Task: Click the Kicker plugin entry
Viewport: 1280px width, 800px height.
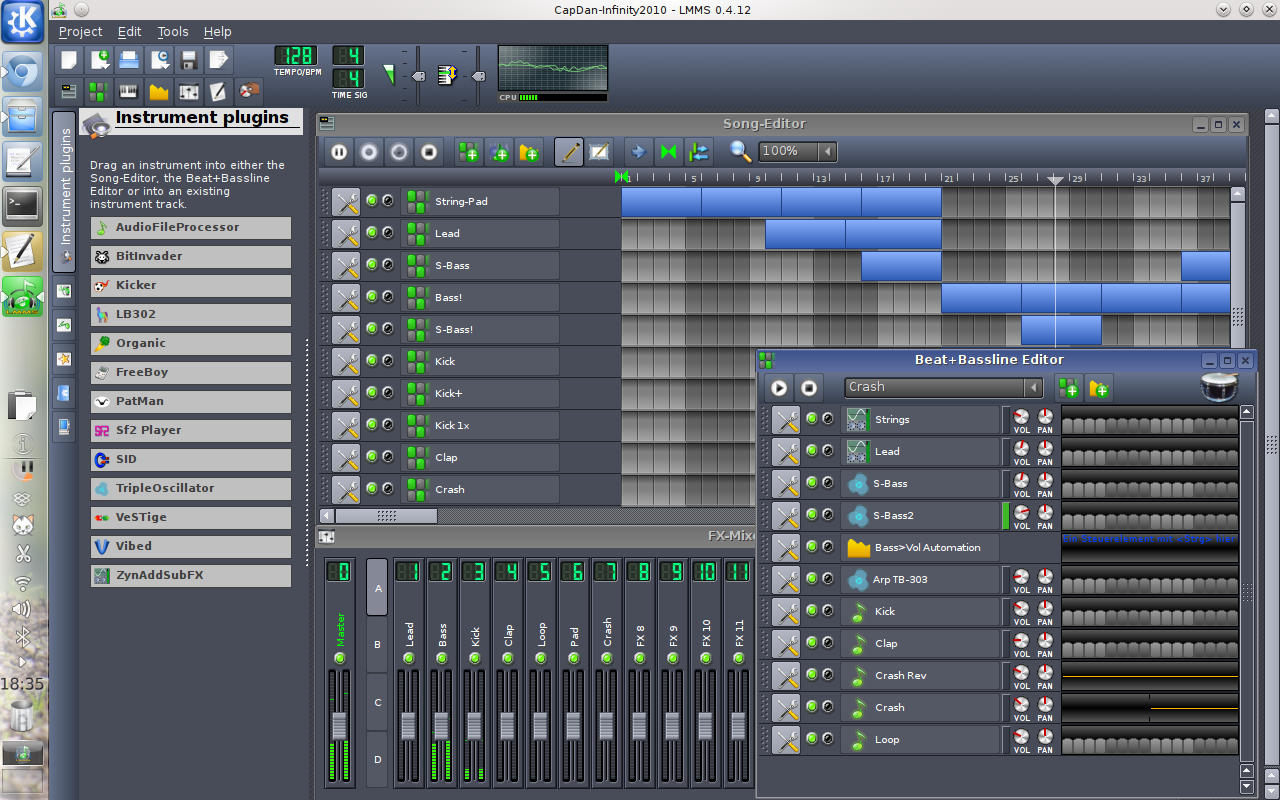Action: pyautogui.click(x=191, y=285)
